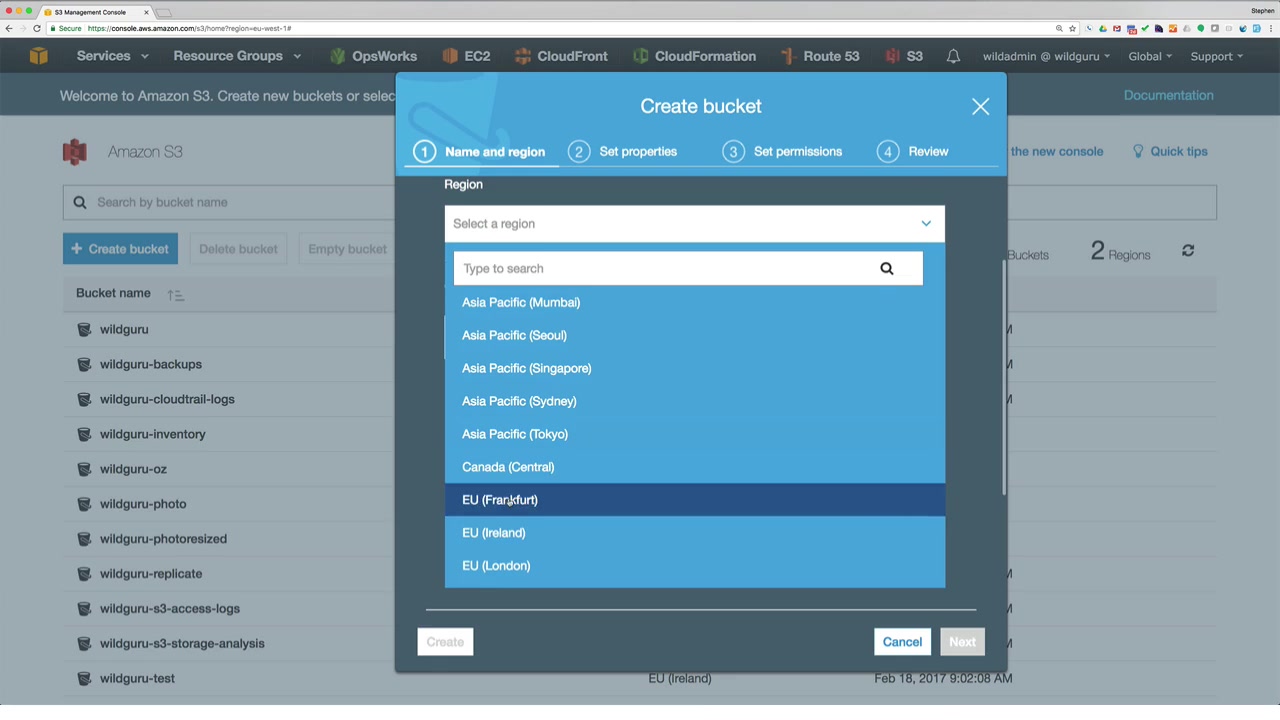Open the wildguru bucket link

124,329
